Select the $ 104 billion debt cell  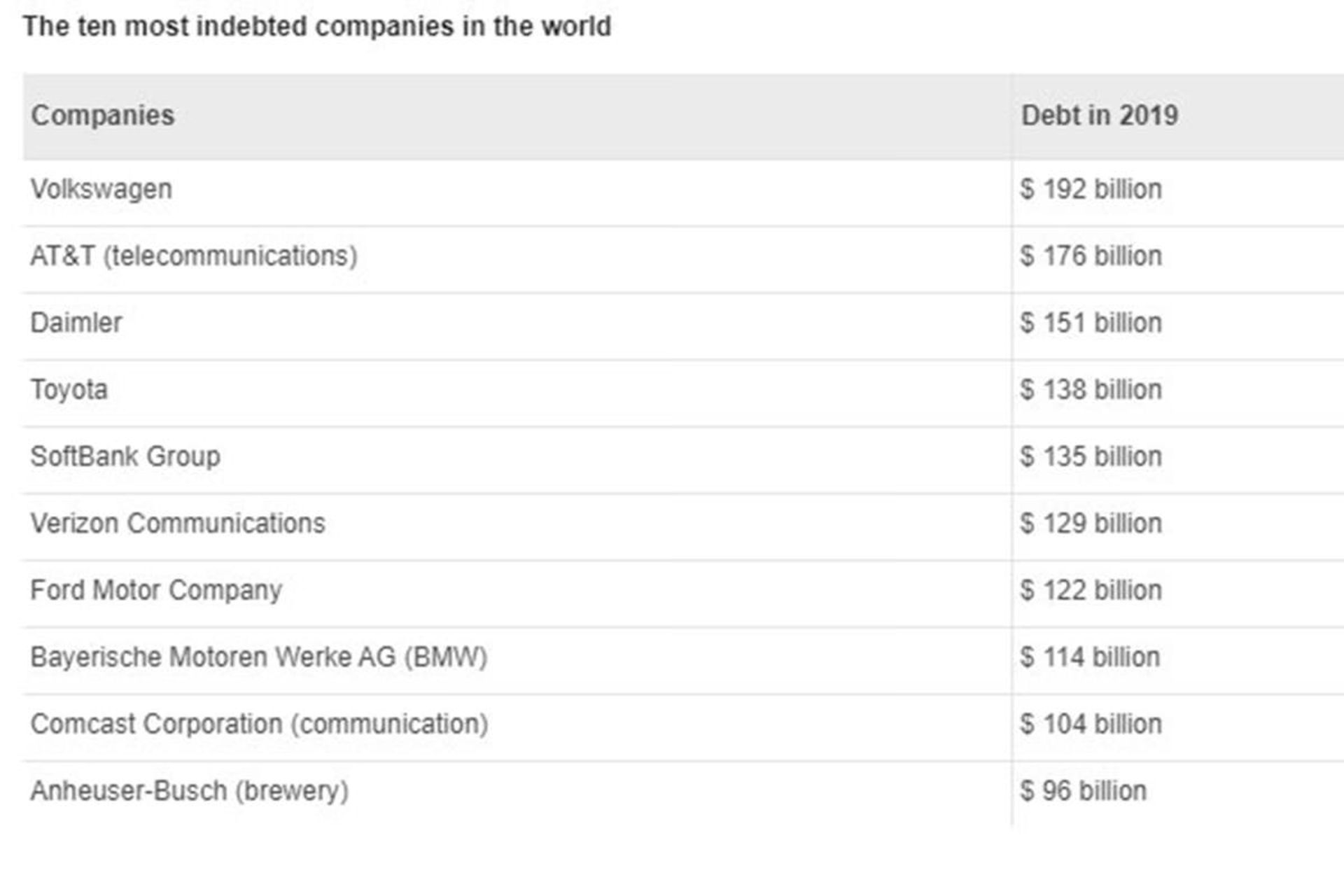pos(1091,724)
